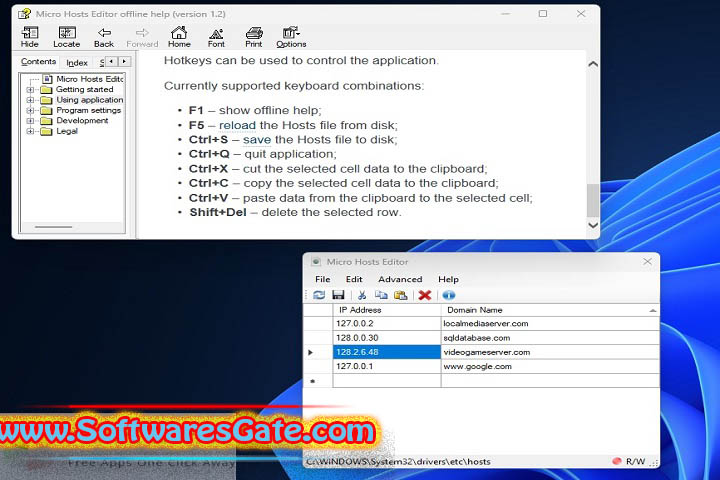Click the Micro Hosts Editor document tree item
Image resolution: width=720 pixels, height=480 pixels.
(83, 79)
